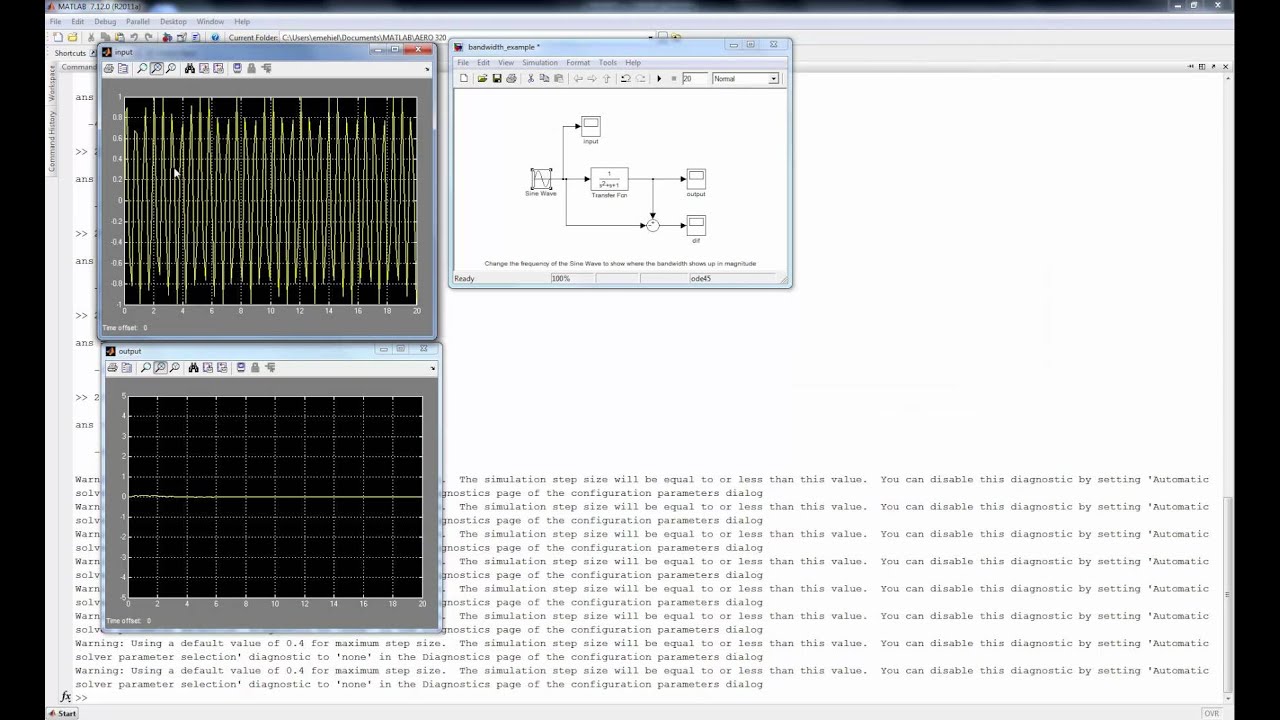The height and width of the screenshot is (720, 1280).
Task: Open the Simulation menu in Simulink
Action: click(539, 62)
